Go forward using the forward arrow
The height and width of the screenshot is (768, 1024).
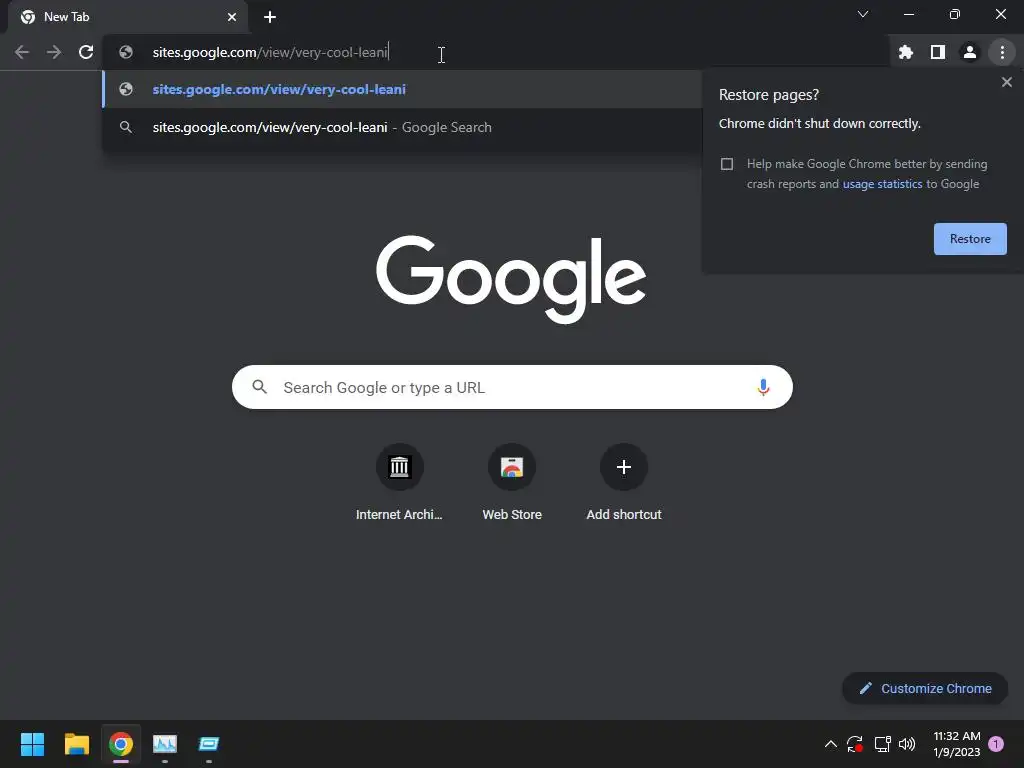[x=54, y=52]
